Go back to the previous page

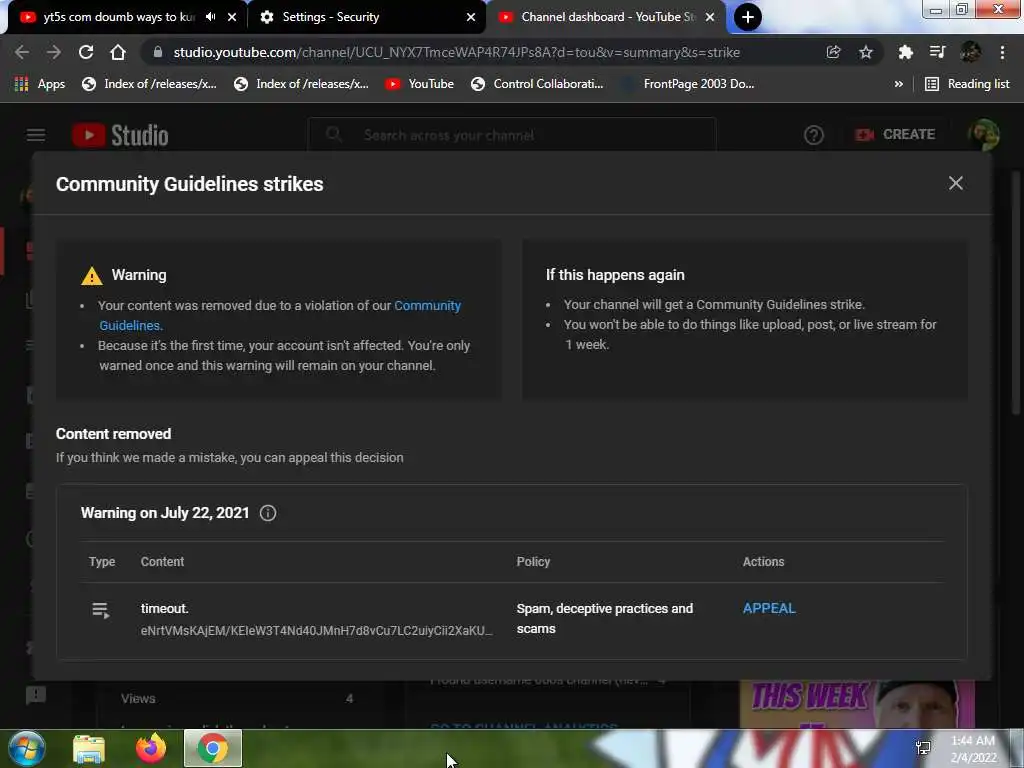22,52
